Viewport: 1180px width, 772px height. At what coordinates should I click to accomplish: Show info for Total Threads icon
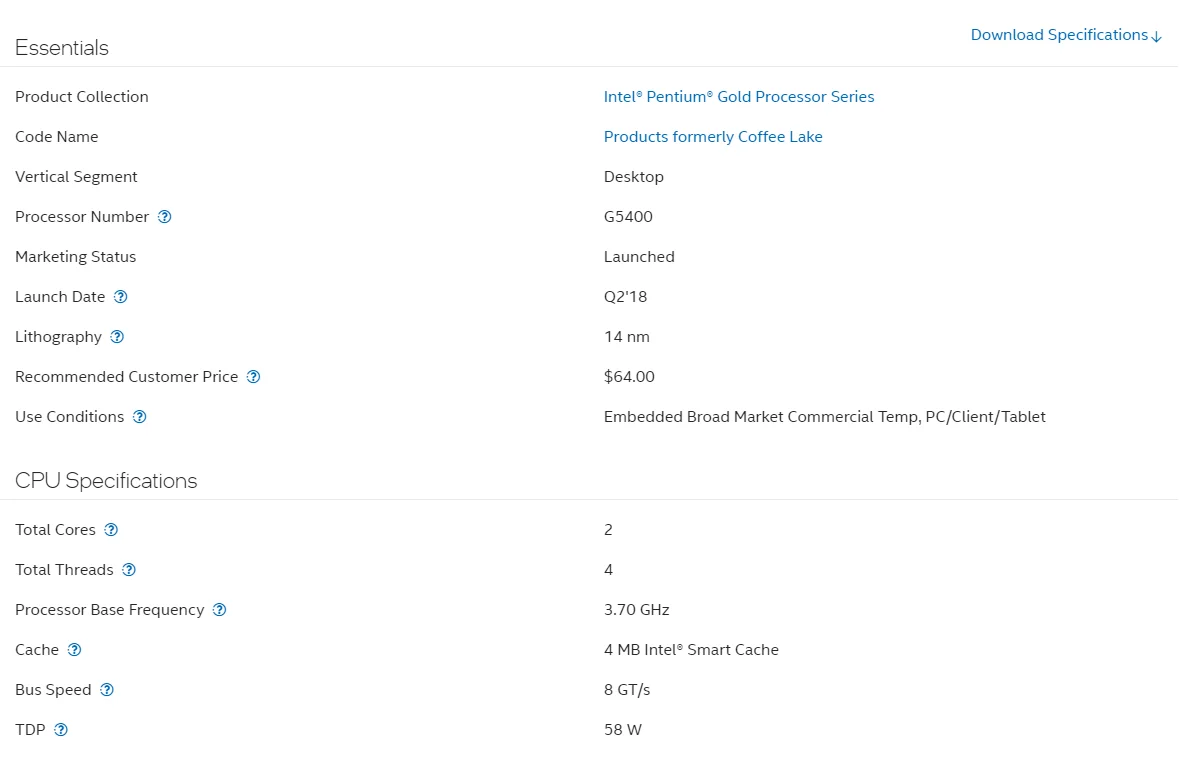[129, 570]
